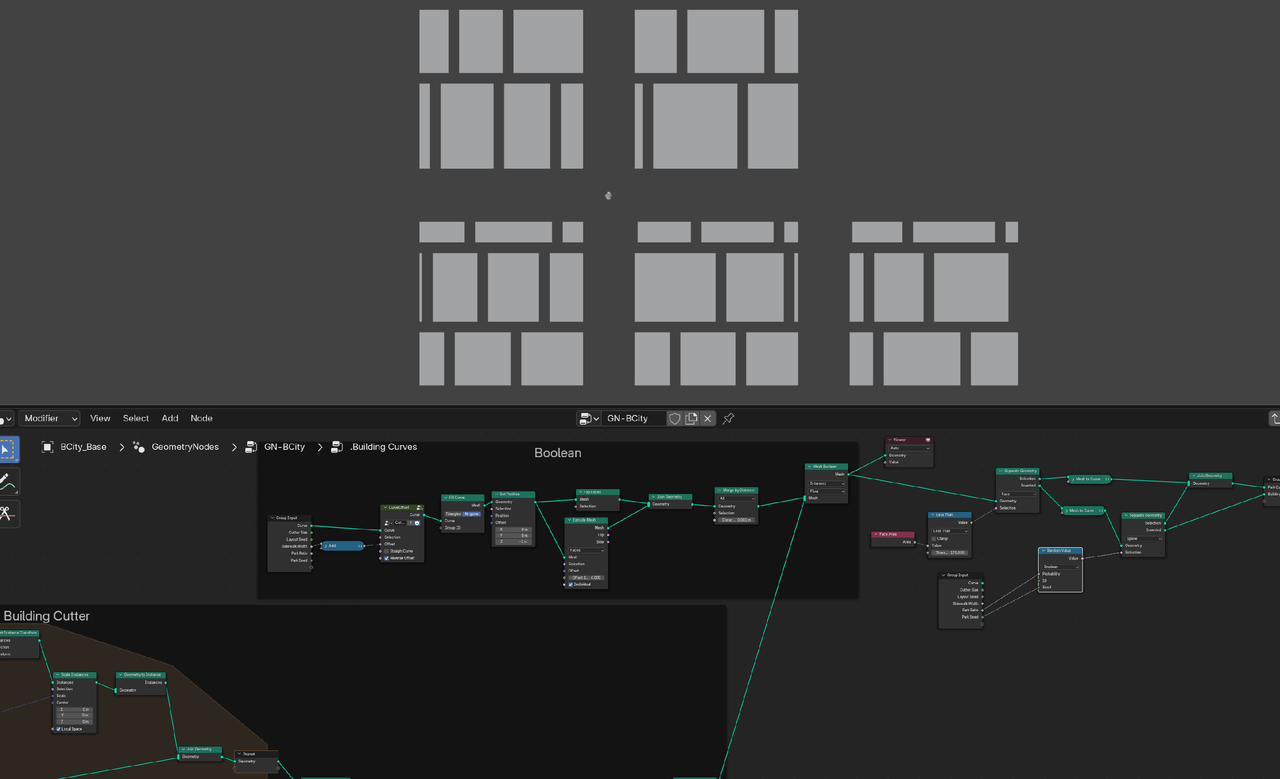Open Face domain dropdown on Separate Geometry

point(1018,494)
